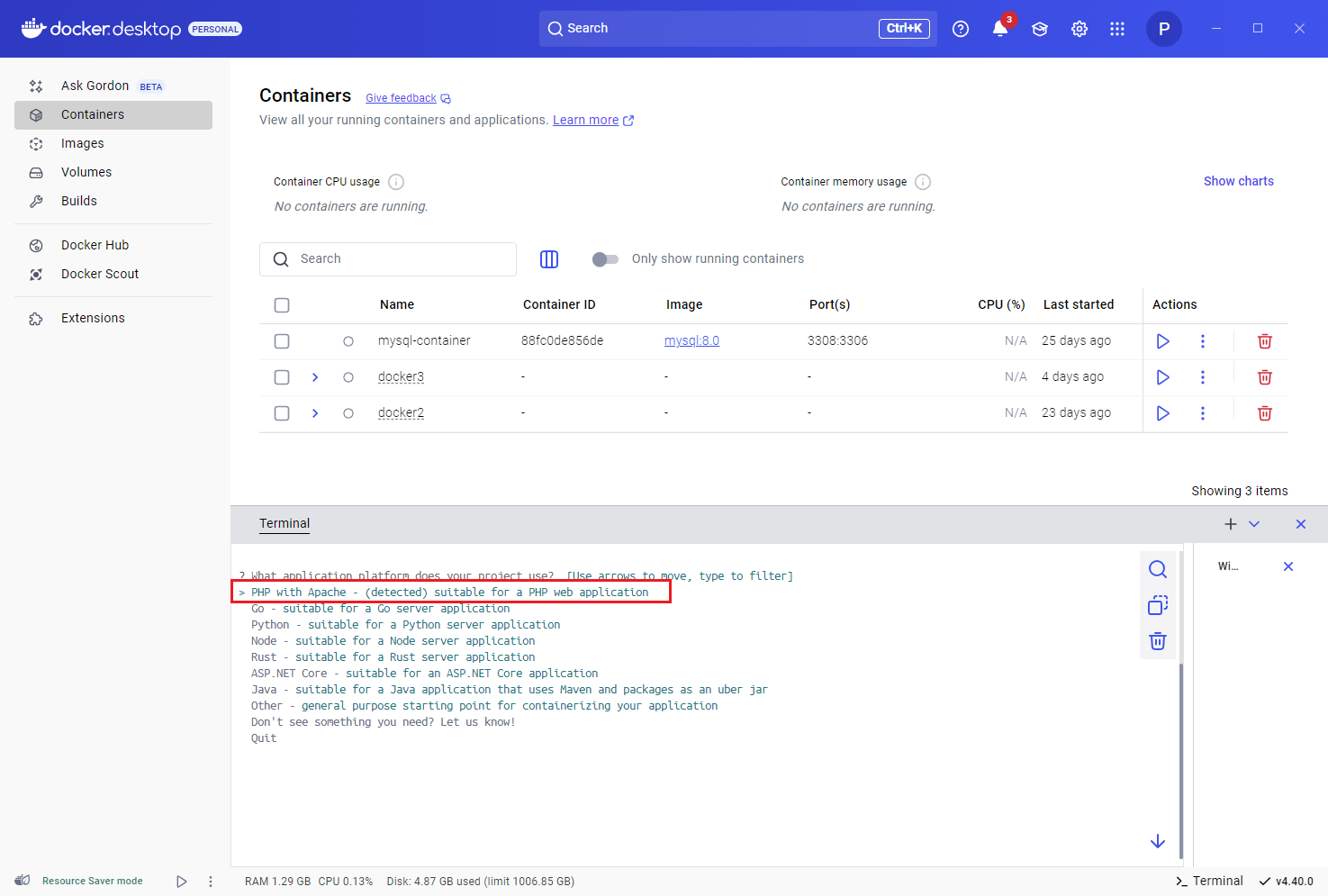
Task: Click Show charts link
Action: 1239,181
